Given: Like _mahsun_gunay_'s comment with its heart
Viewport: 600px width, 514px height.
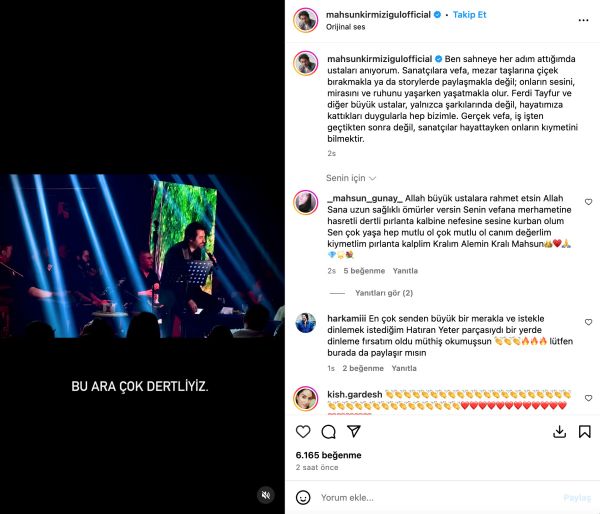Looking at the screenshot, I should tap(589, 202).
